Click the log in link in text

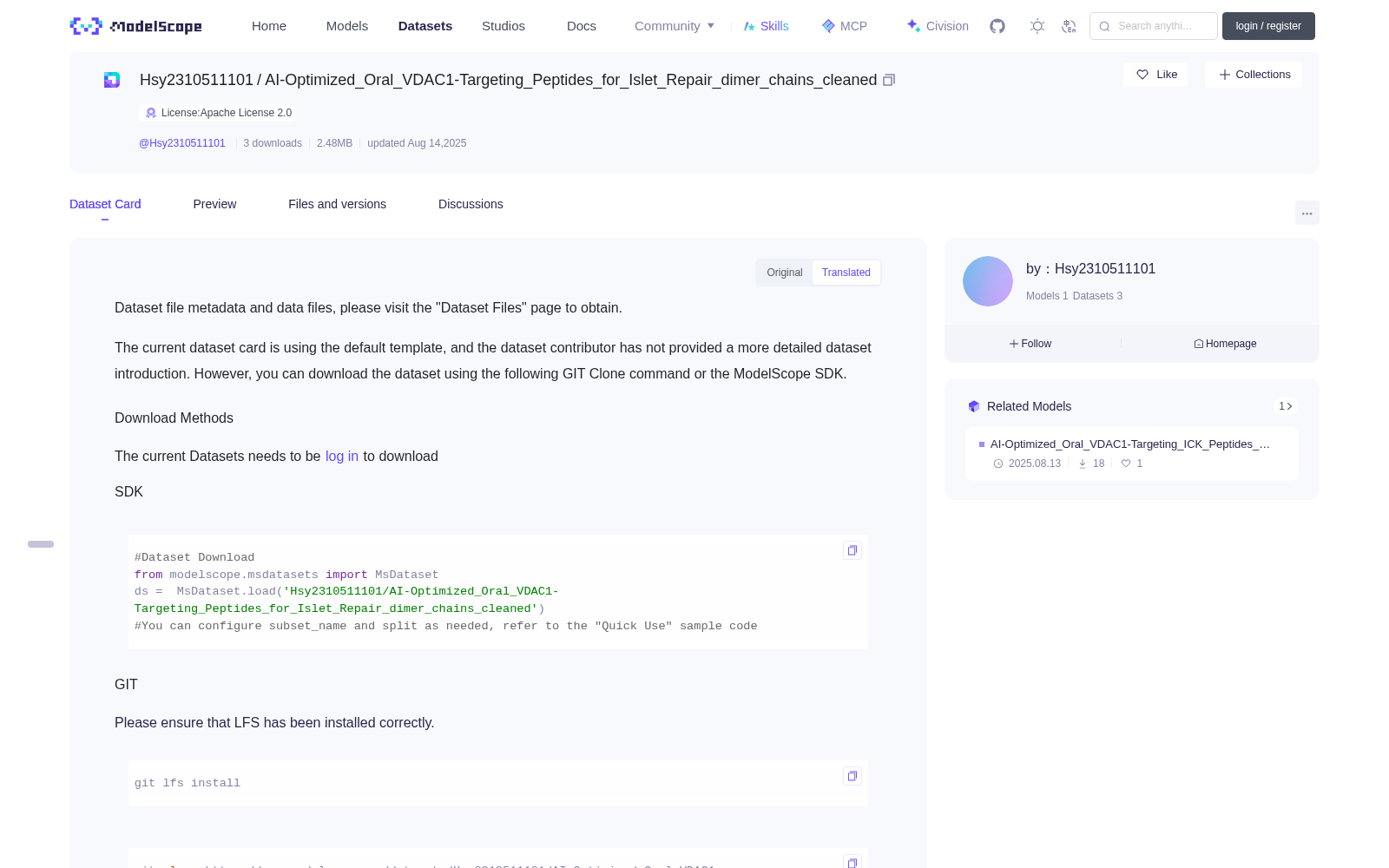pyautogui.click(x=342, y=457)
